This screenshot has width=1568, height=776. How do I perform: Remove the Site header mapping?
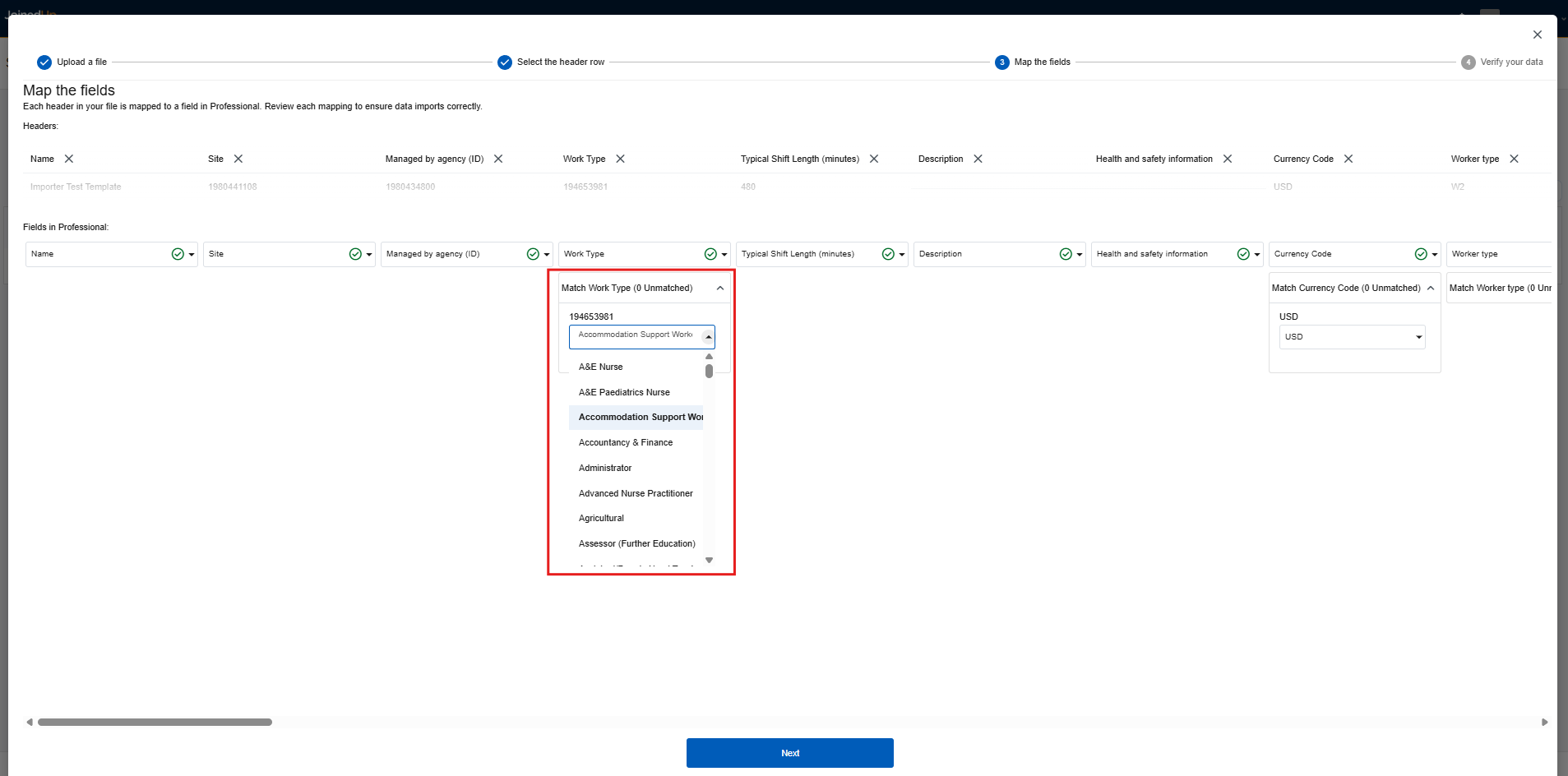click(x=238, y=159)
